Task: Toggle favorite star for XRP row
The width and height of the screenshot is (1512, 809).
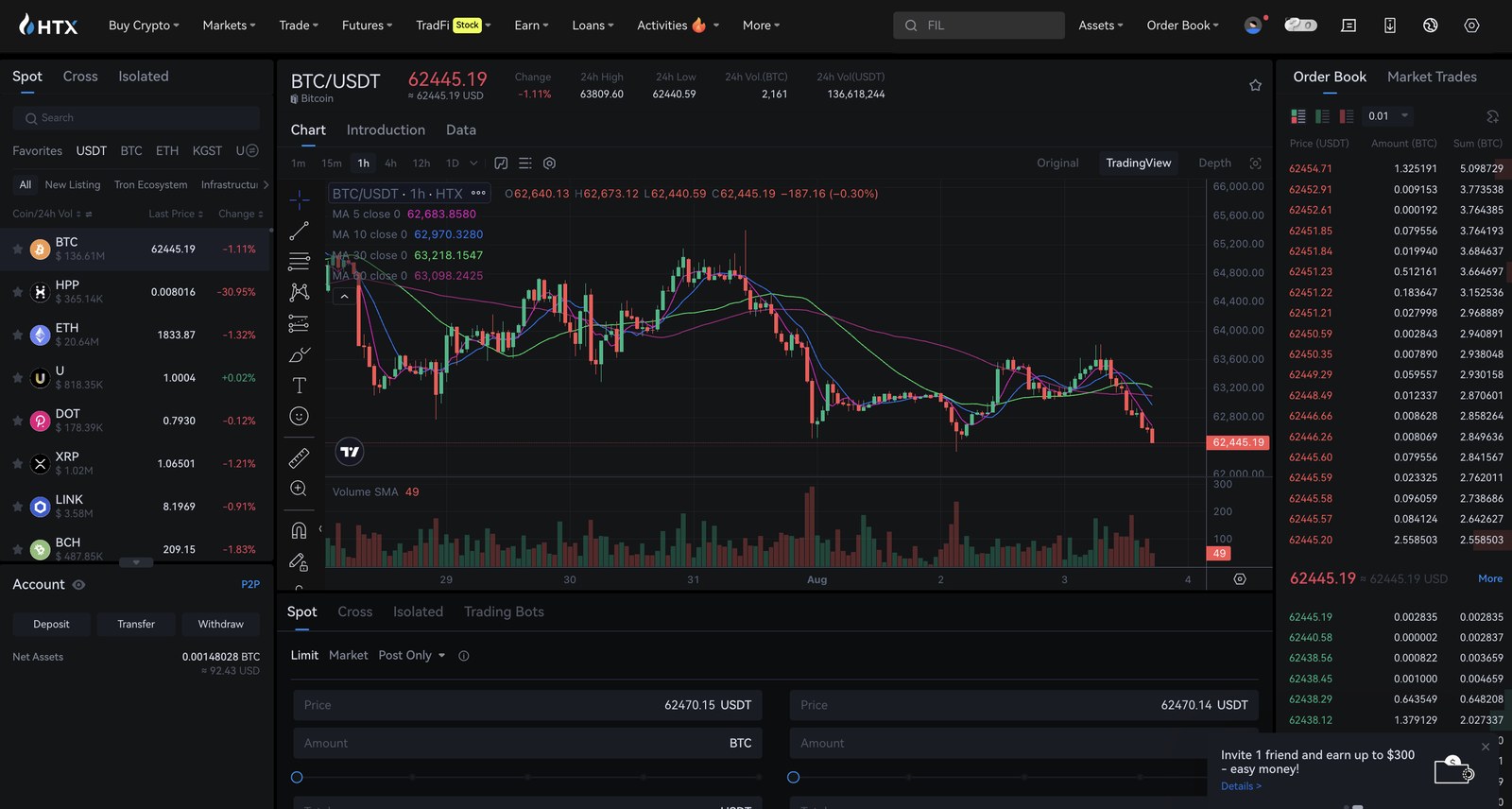Action: pos(17,463)
